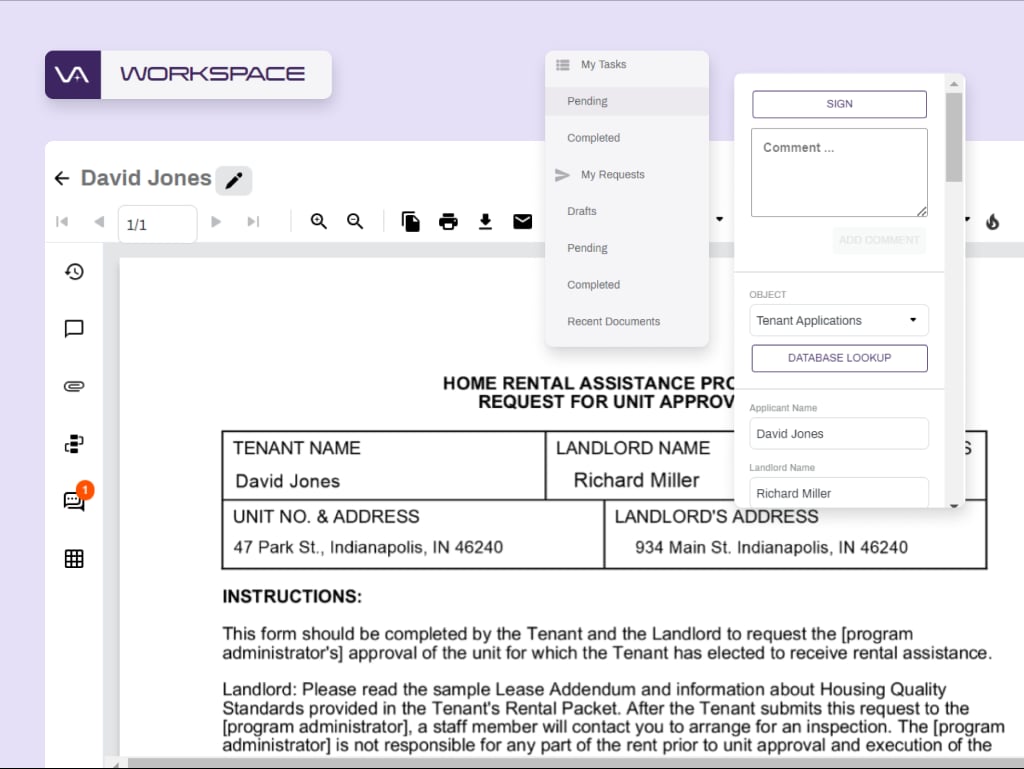Zoom in on the document
Viewport: 1024px width, 769px height.
319,222
